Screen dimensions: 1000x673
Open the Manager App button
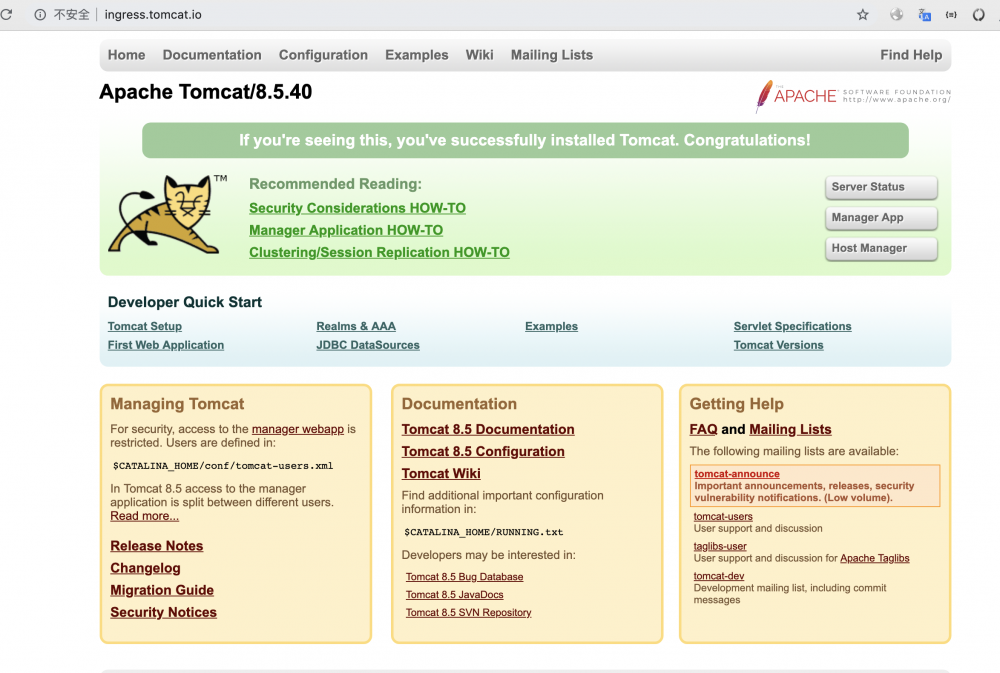[881, 218]
